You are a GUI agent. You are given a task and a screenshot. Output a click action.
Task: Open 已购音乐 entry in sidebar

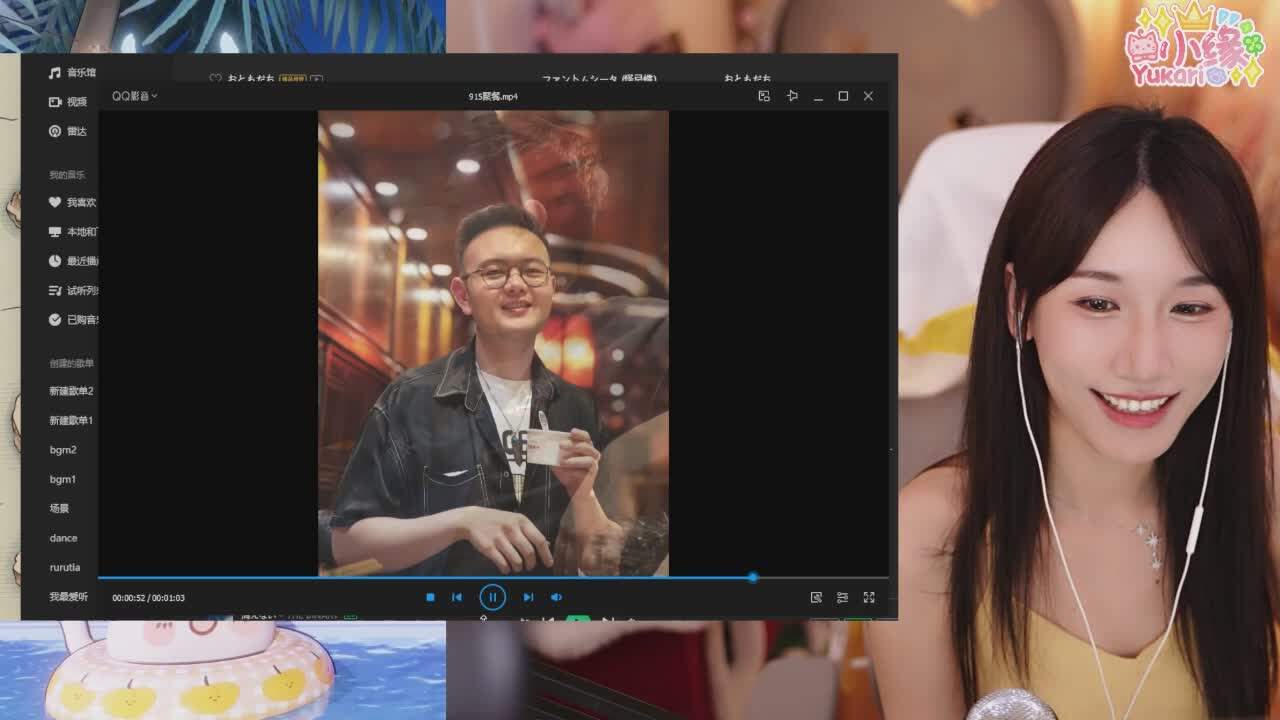(x=73, y=320)
